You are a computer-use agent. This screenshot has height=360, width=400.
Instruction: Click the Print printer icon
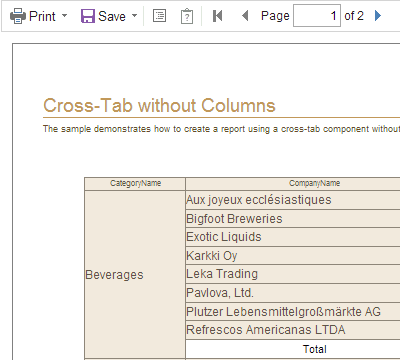coord(18,16)
